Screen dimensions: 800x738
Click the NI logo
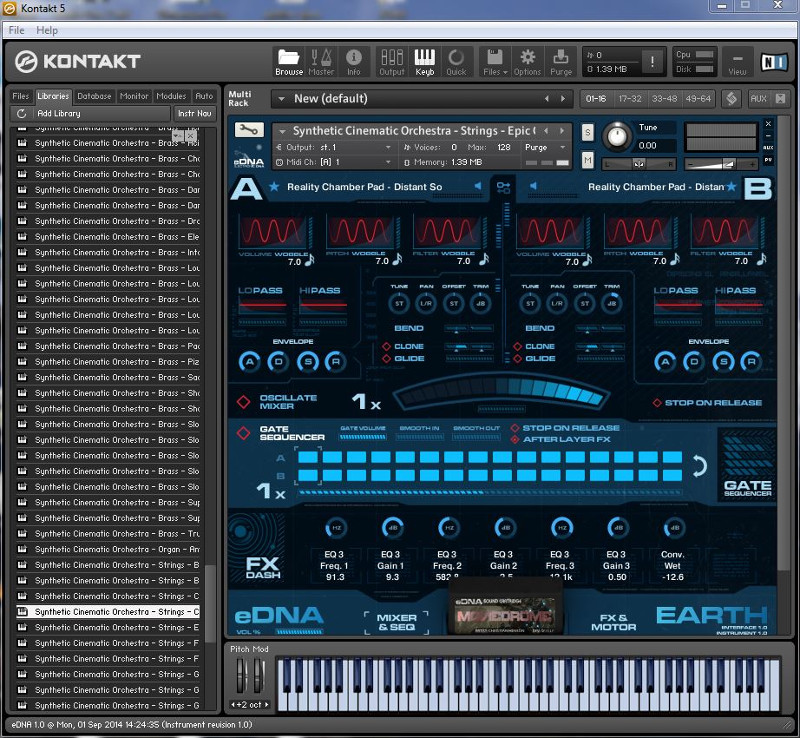(773, 62)
